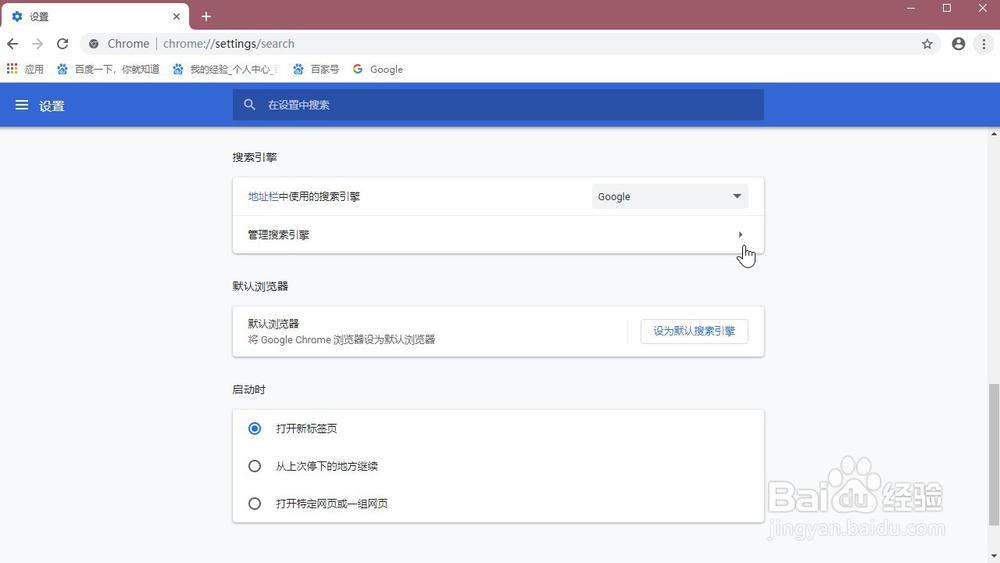Open 我的经验_个人中心 bookmark

[x=225, y=69]
